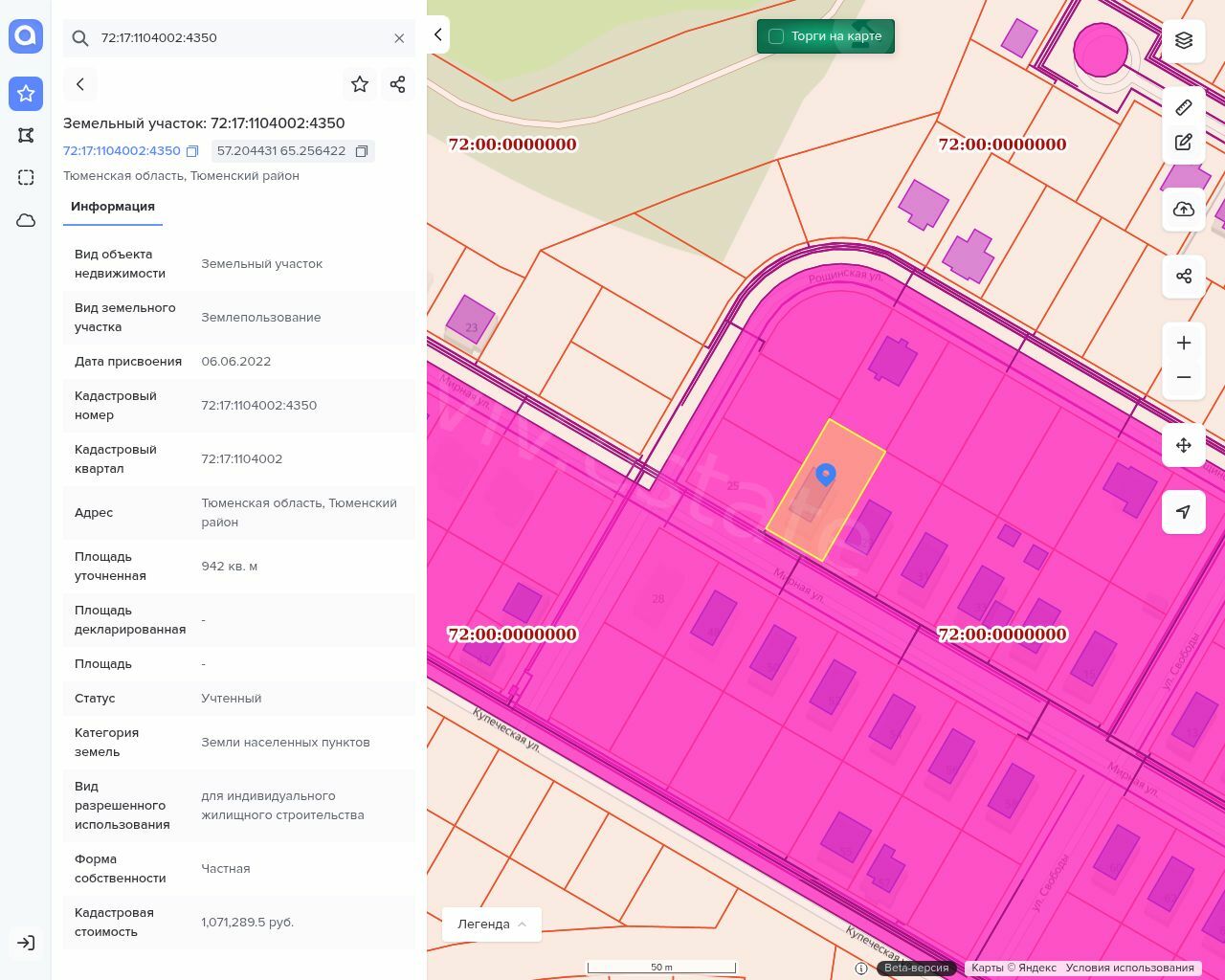
Task: Open the map layers panel
Action: 1184,40
